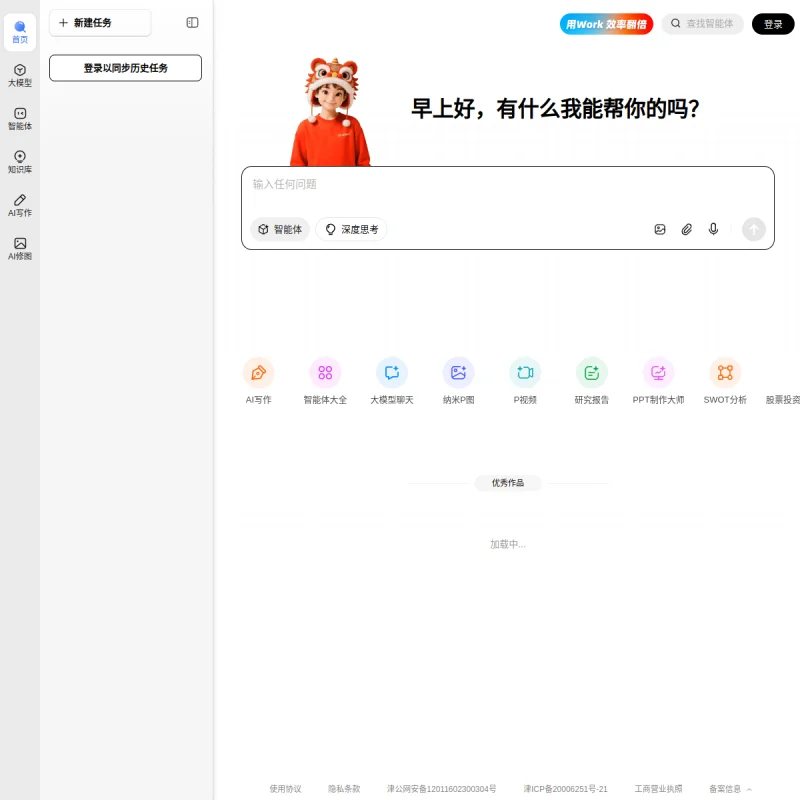Click the image upload icon in the input box

pos(660,230)
